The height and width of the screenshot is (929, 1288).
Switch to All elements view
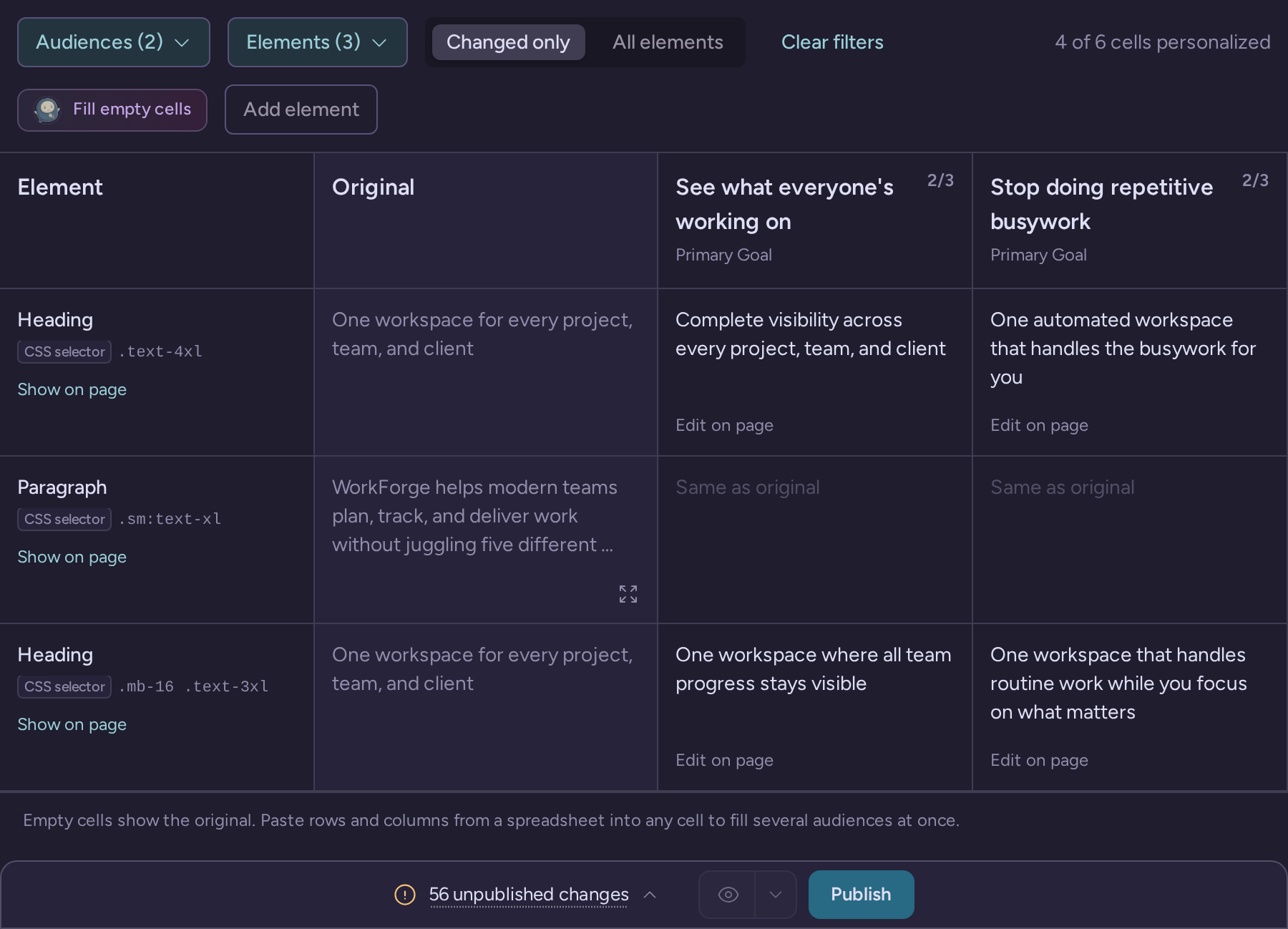point(668,42)
